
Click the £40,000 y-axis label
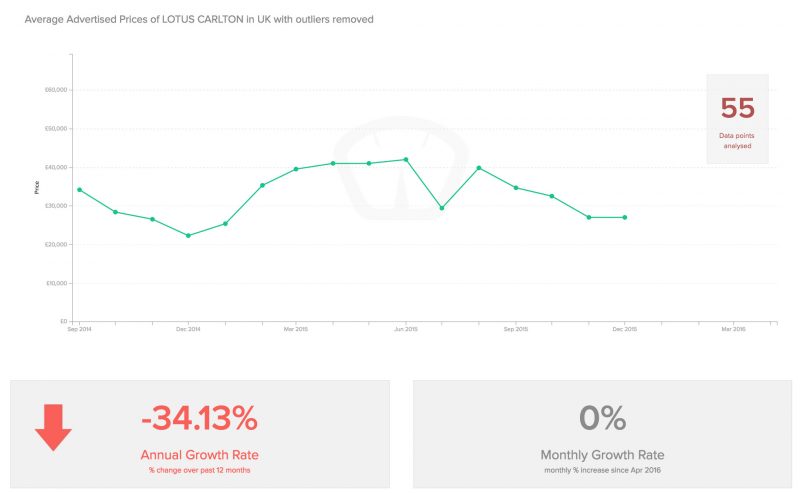(56, 167)
